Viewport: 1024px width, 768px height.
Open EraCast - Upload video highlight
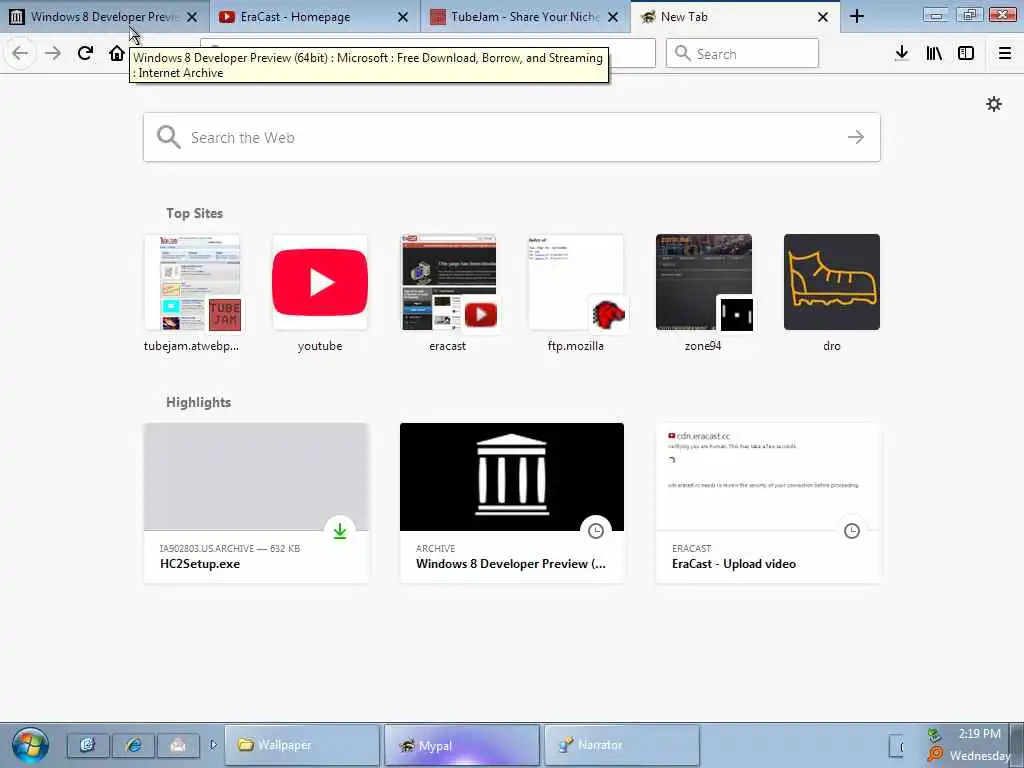pos(768,503)
